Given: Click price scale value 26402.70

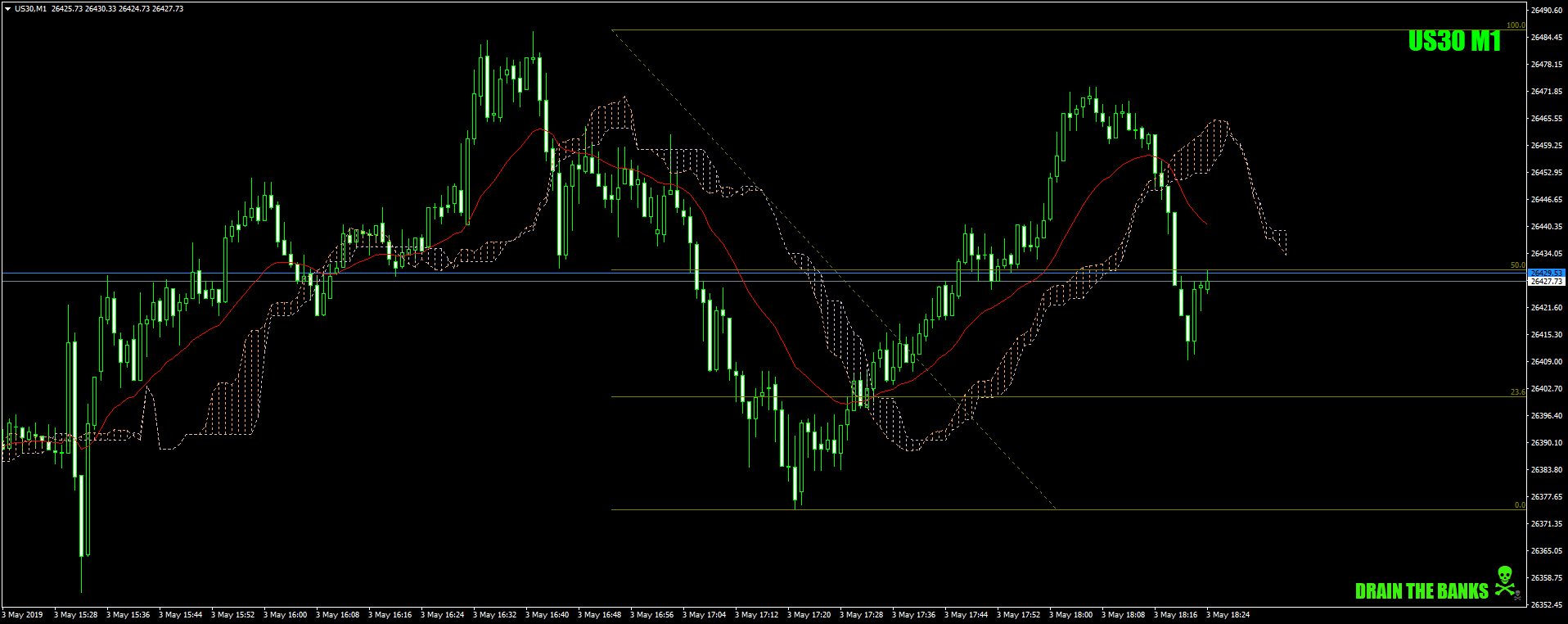Looking at the screenshot, I should click(x=1547, y=389).
